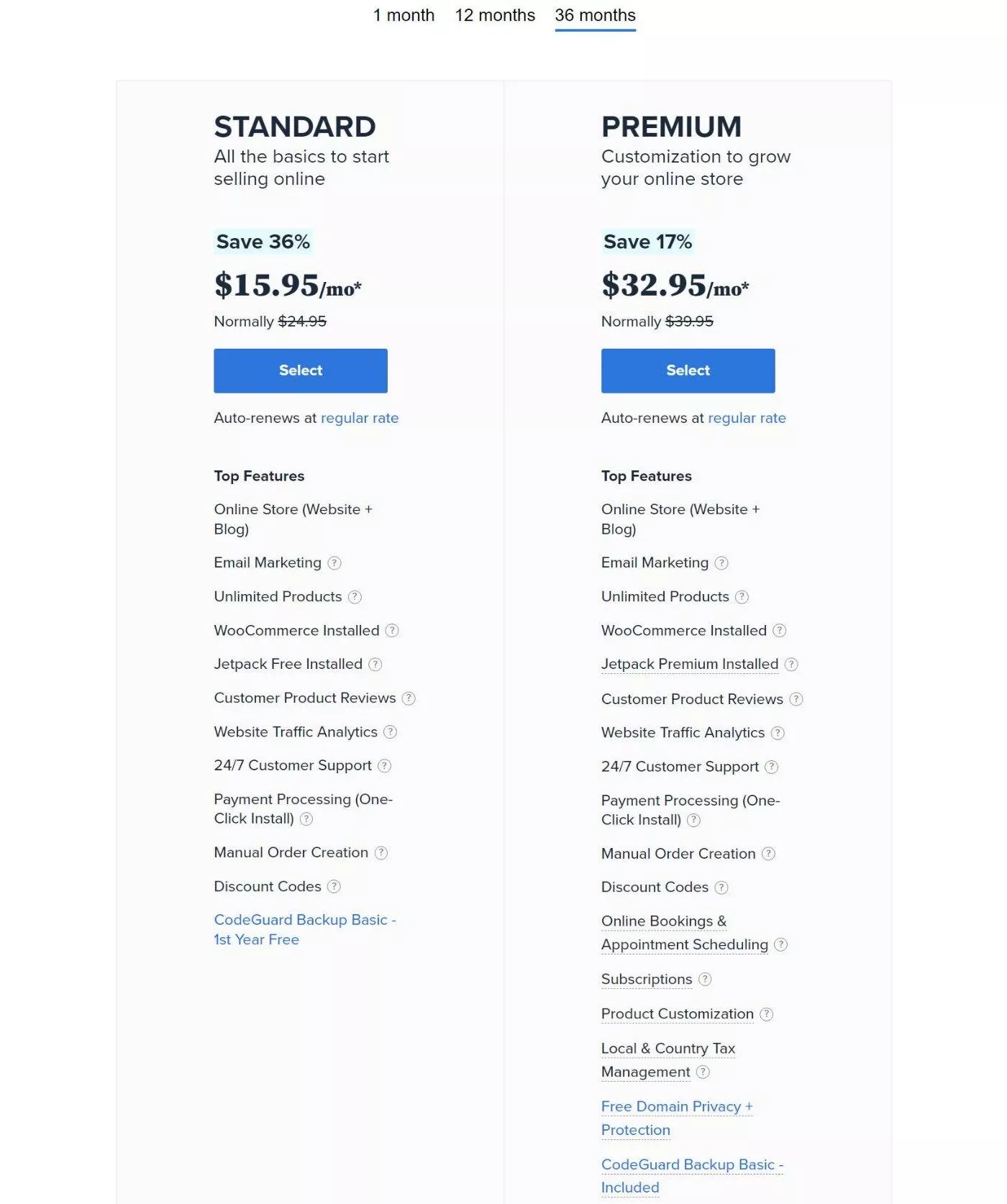Click help icon beside Standard Unlimited Products
The height and width of the screenshot is (1204, 1007).
(x=355, y=597)
